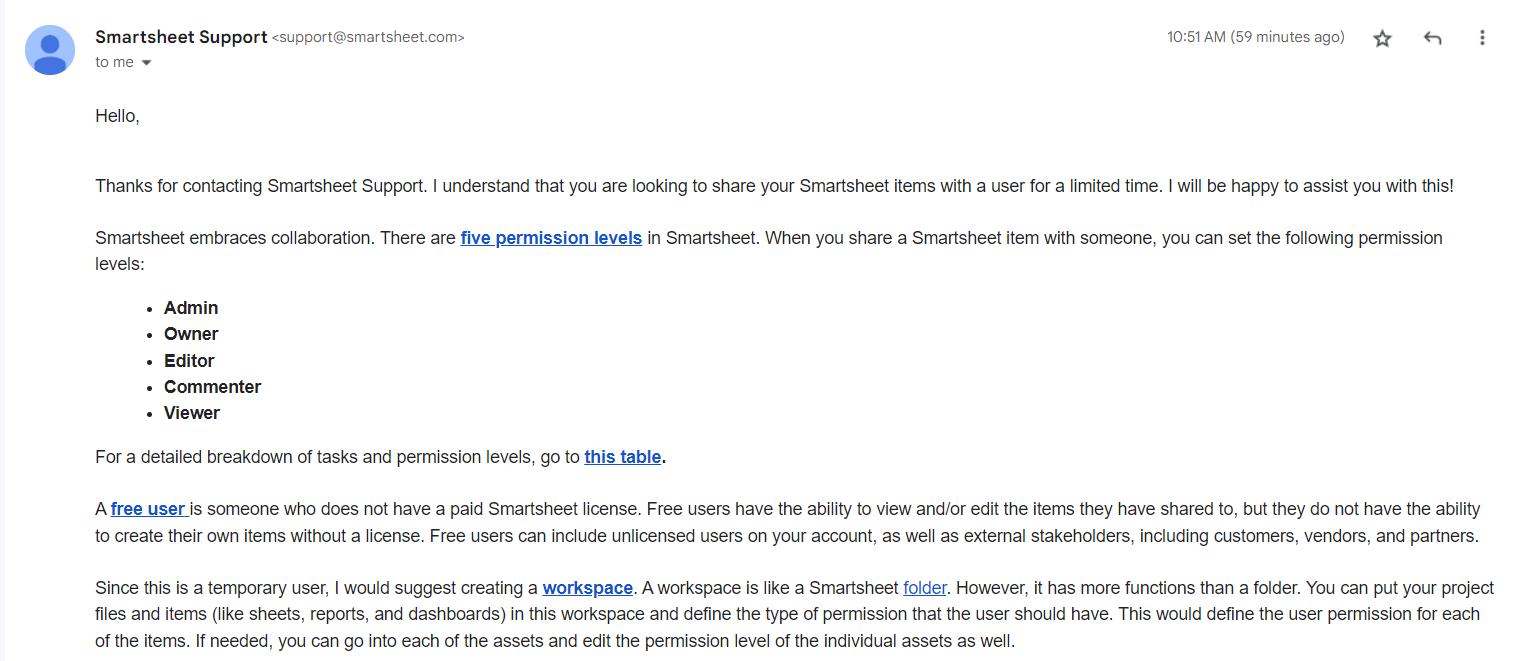Click the "free user" hyperlink

[147, 508]
